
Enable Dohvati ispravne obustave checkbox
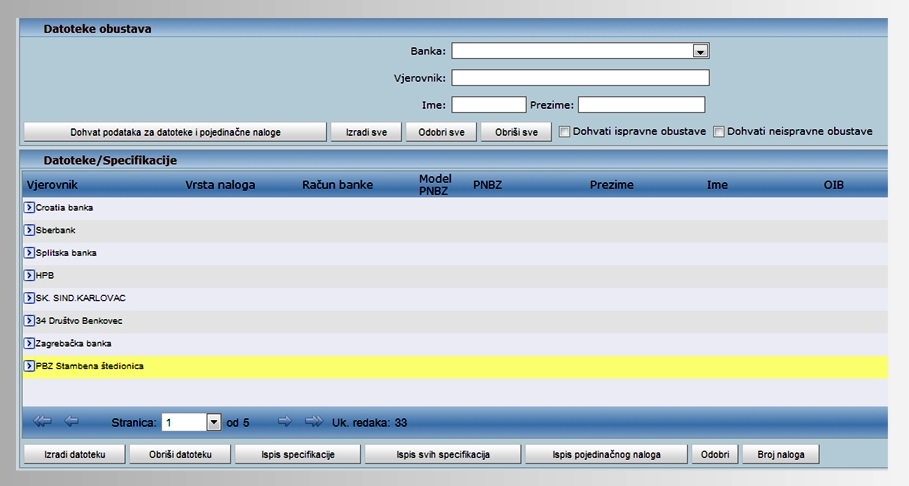(x=564, y=132)
